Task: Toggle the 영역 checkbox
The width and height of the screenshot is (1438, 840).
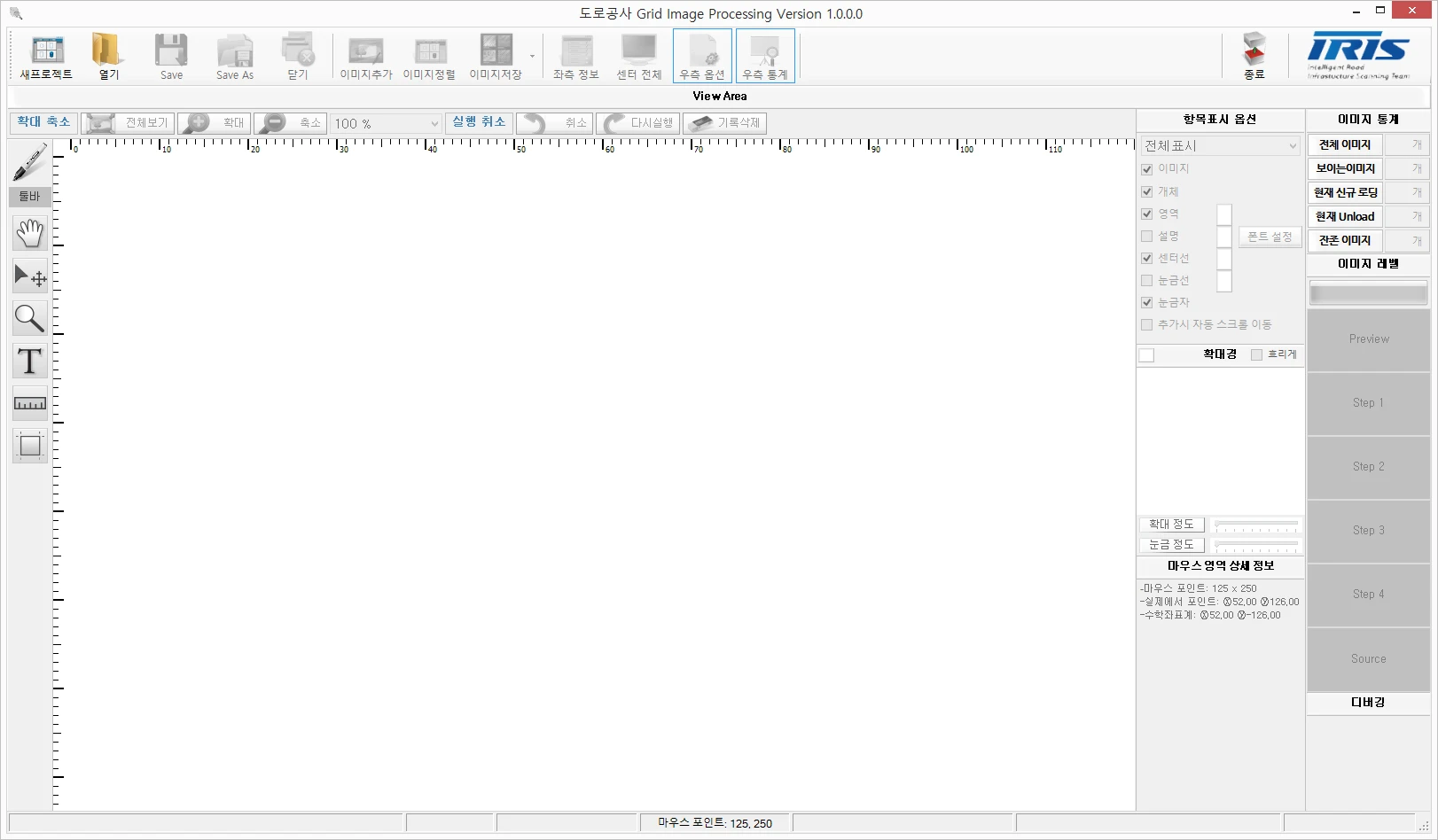Action: 1147,214
